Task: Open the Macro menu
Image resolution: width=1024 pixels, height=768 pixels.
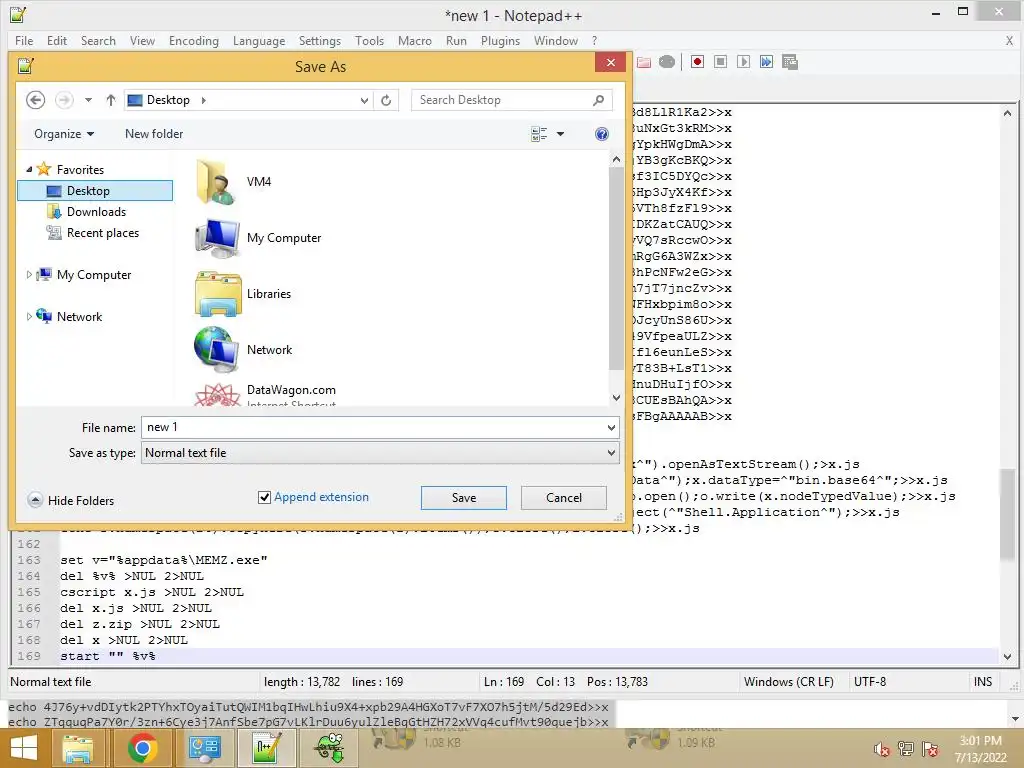Action: pyautogui.click(x=415, y=40)
